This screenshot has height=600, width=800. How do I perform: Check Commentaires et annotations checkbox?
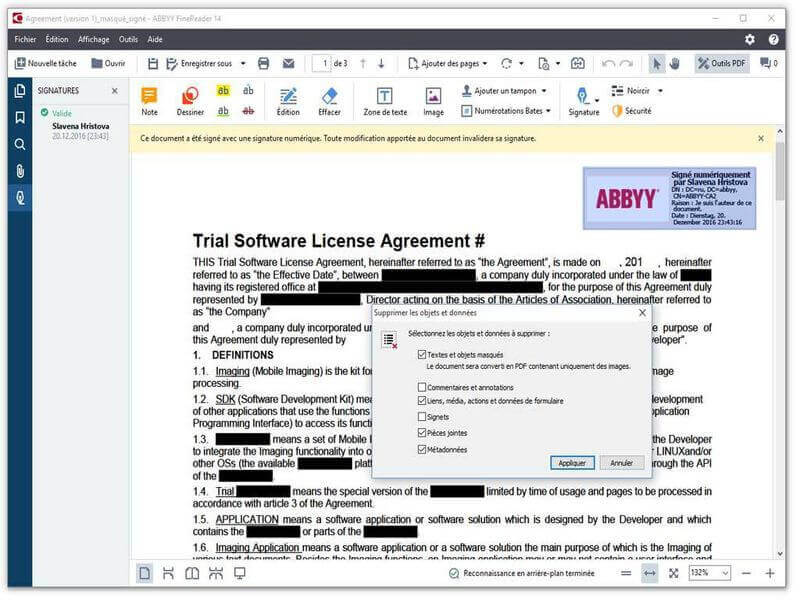[x=422, y=387]
